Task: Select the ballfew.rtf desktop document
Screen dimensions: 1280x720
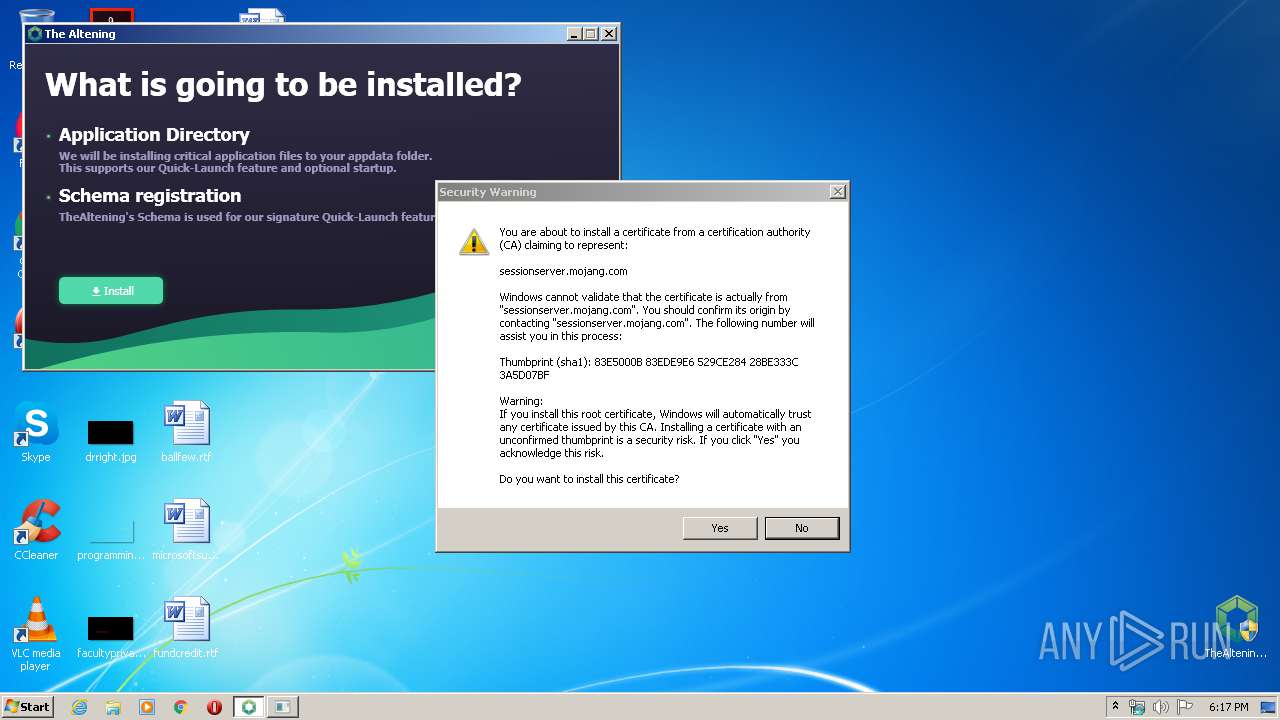Action: (x=186, y=431)
